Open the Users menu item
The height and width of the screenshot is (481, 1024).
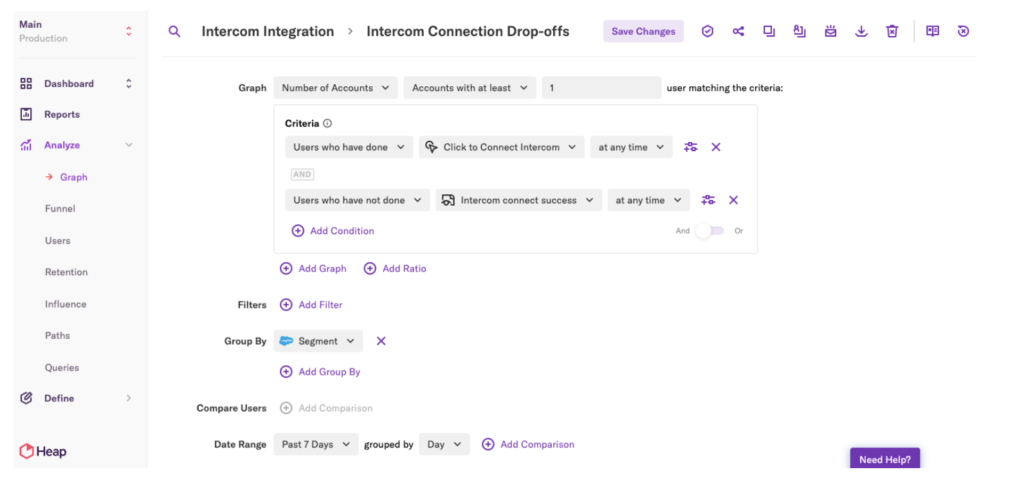tap(57, 240)
